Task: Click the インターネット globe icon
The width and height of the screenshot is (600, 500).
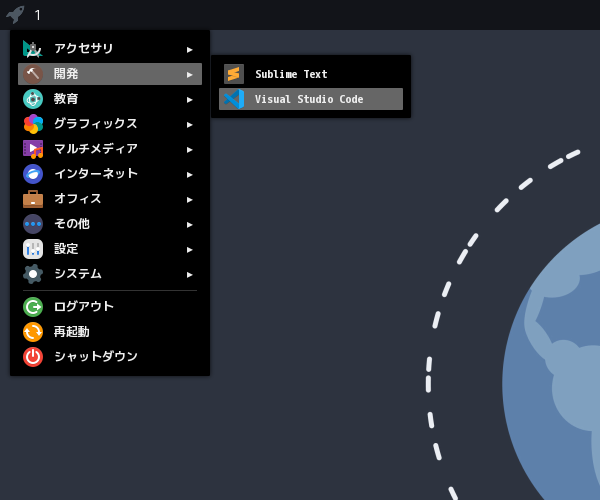Action: point(33,174)
